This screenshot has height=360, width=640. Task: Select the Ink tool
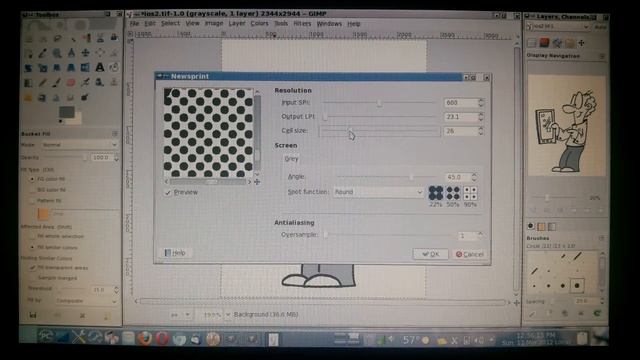[x=100, y=83]
